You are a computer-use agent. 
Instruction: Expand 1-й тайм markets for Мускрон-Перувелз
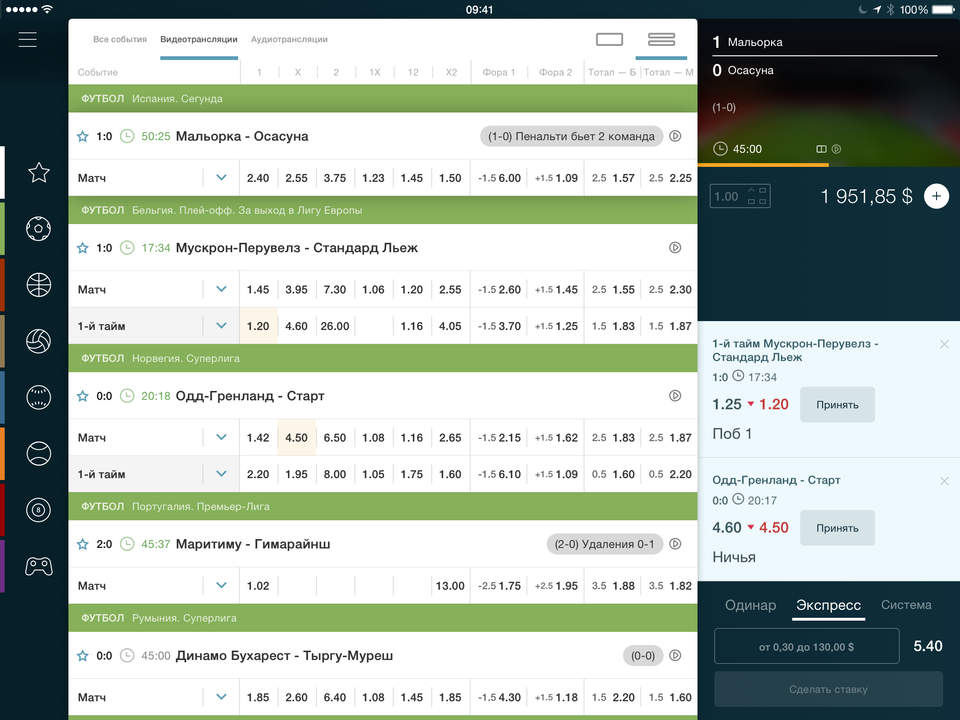point(222,326)
